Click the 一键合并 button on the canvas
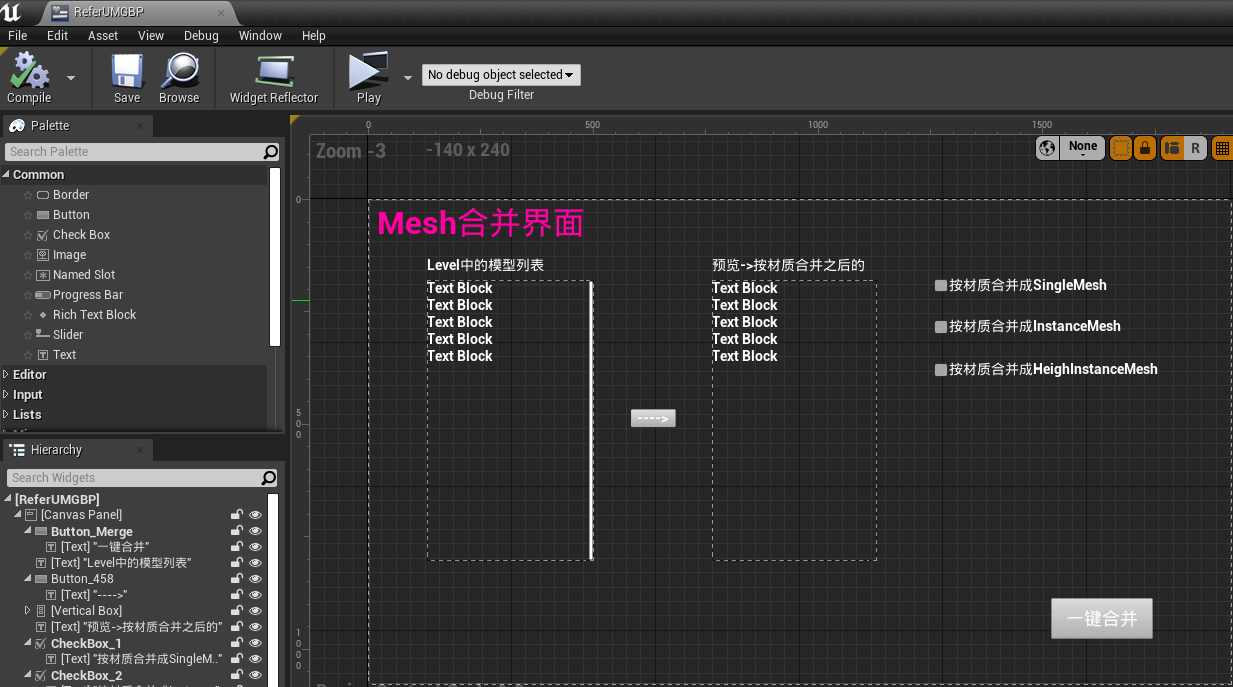Viewport: 1233px width, 687px height. 1101,618
